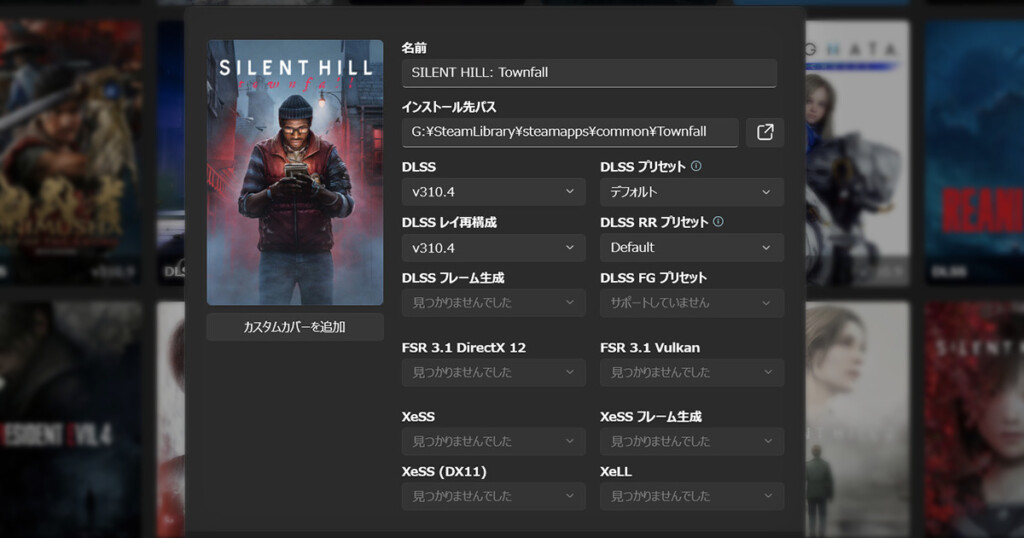Click the DLSS レイ再構成 label
The image size is (1024, 538).
click(449, 222)
